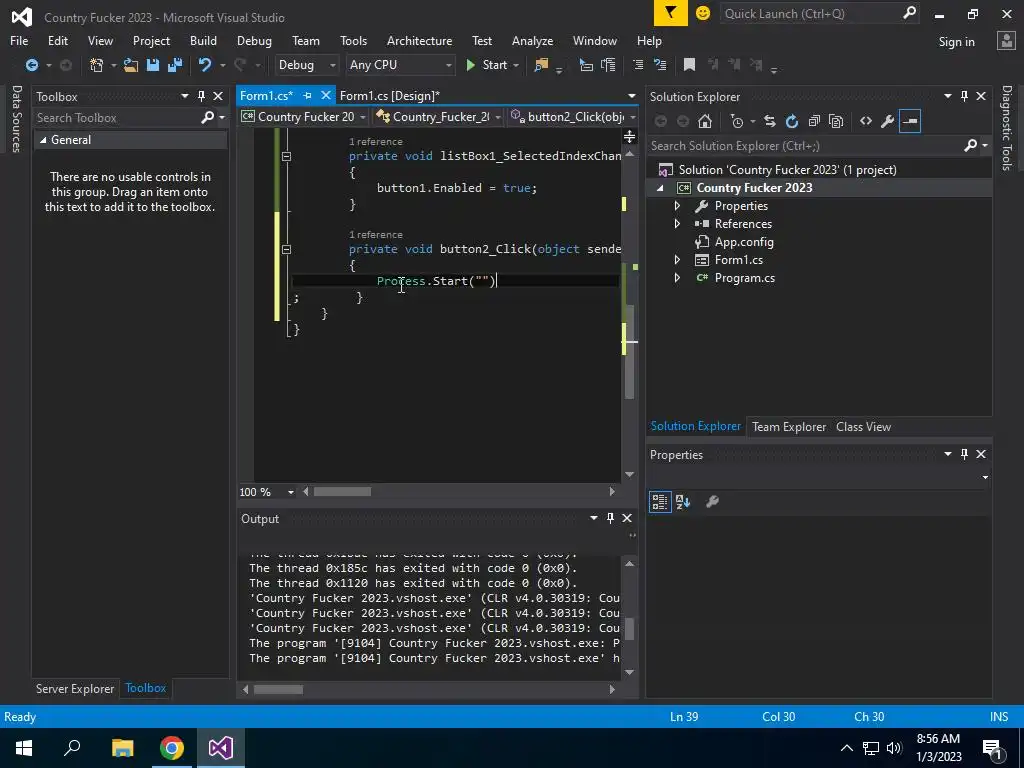
Task: Open the Any CPU platform dropdown
Action: pyautogui.click(x=400, y=65)
